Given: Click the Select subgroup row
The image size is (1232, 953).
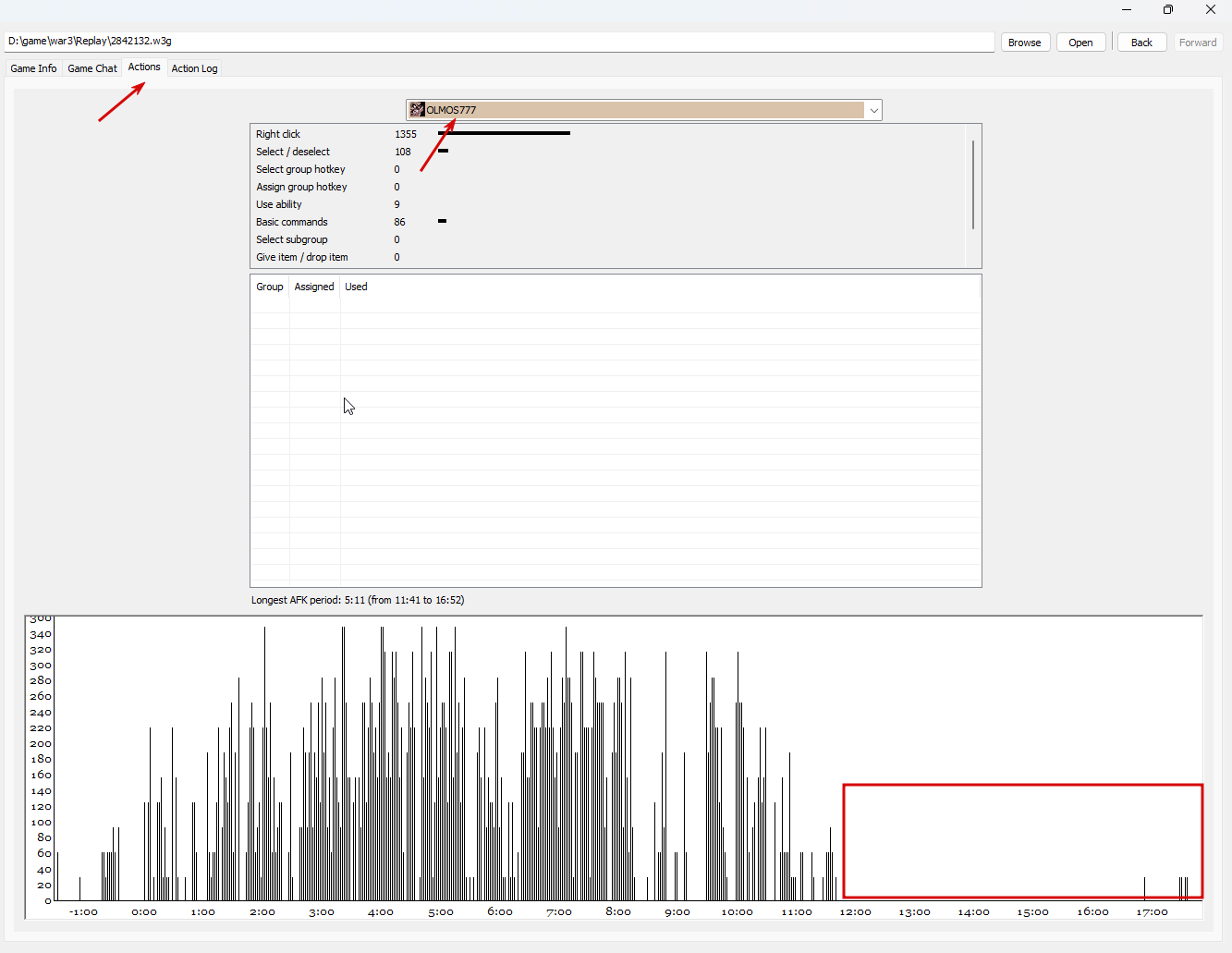Looking at the screenshot, I should [608, 239].
